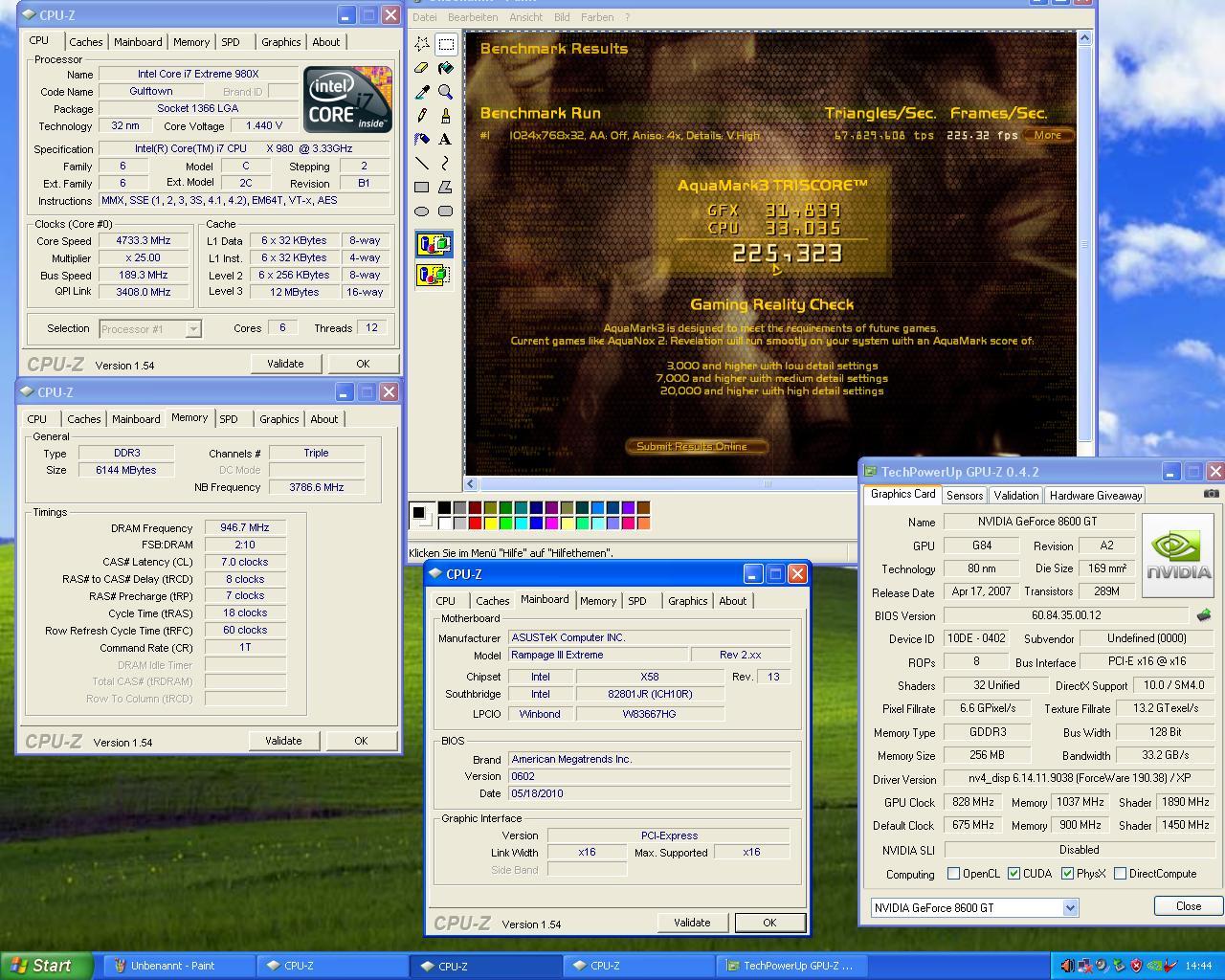
Task: Click the foreground/background color indicator box
Action: [x=421, y=516]
